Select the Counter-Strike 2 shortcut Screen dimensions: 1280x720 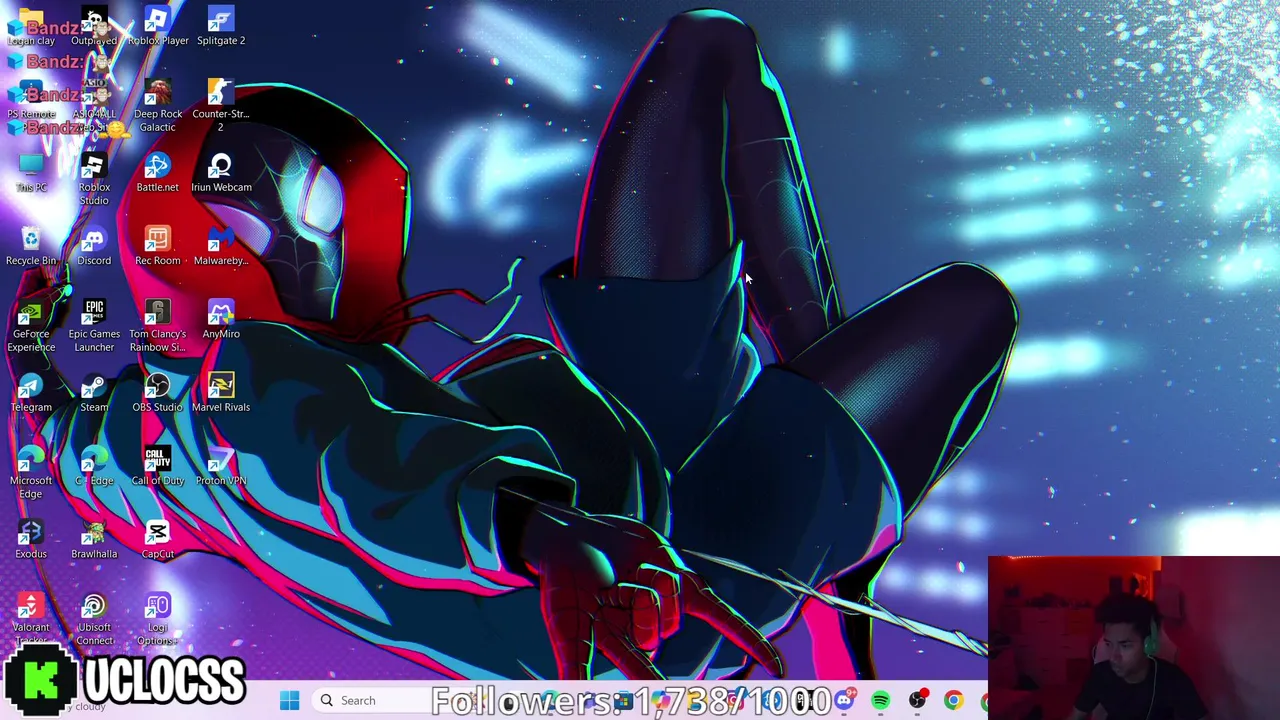pyautogui.click(x=221, y=106)
